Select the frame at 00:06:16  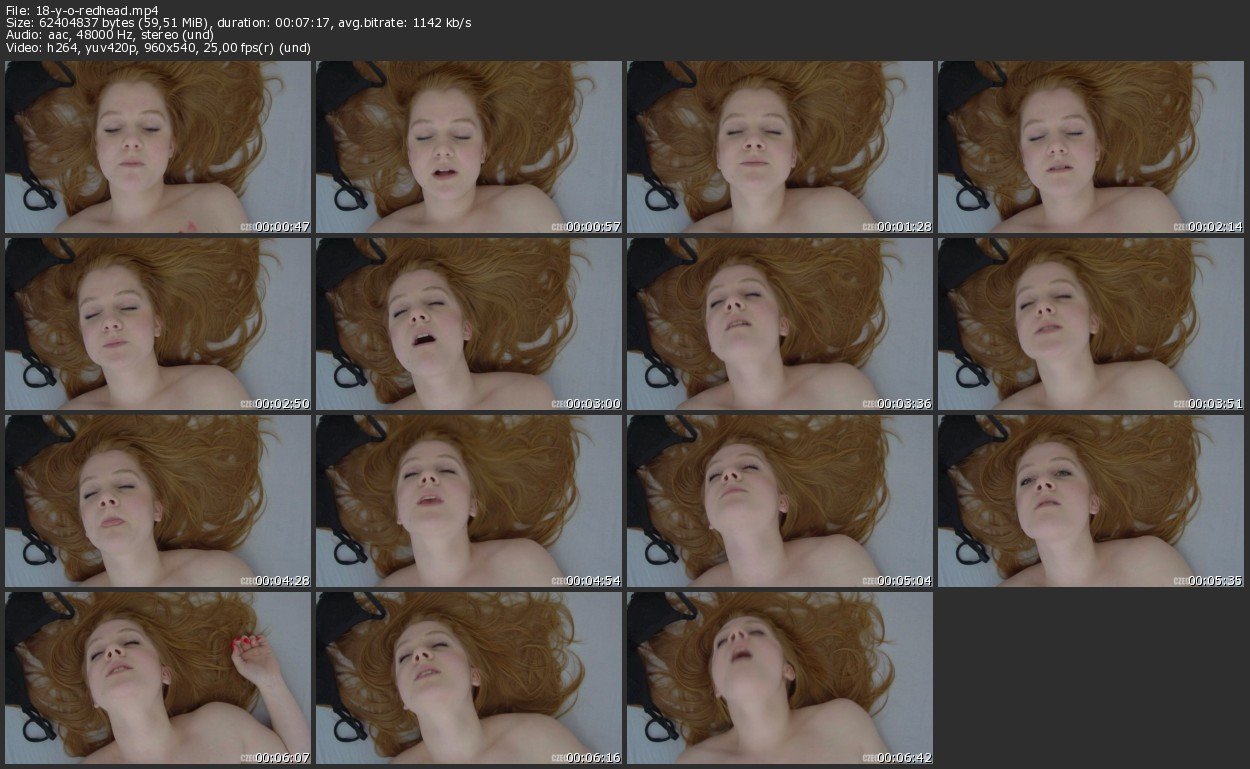pyautogui.click(x=469, y=678)
